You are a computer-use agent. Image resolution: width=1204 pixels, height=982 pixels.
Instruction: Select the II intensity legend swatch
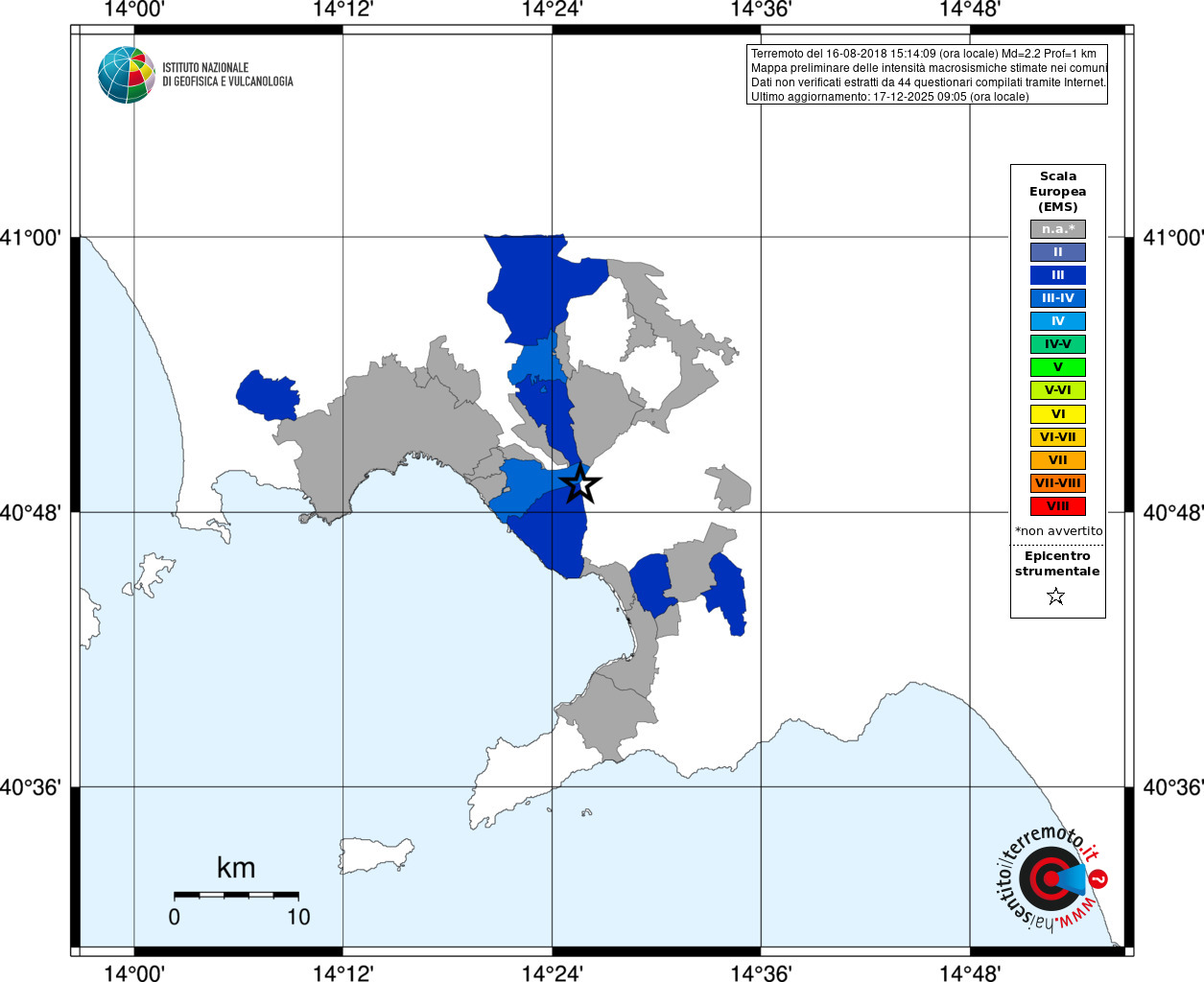(x=1058, y=252)
